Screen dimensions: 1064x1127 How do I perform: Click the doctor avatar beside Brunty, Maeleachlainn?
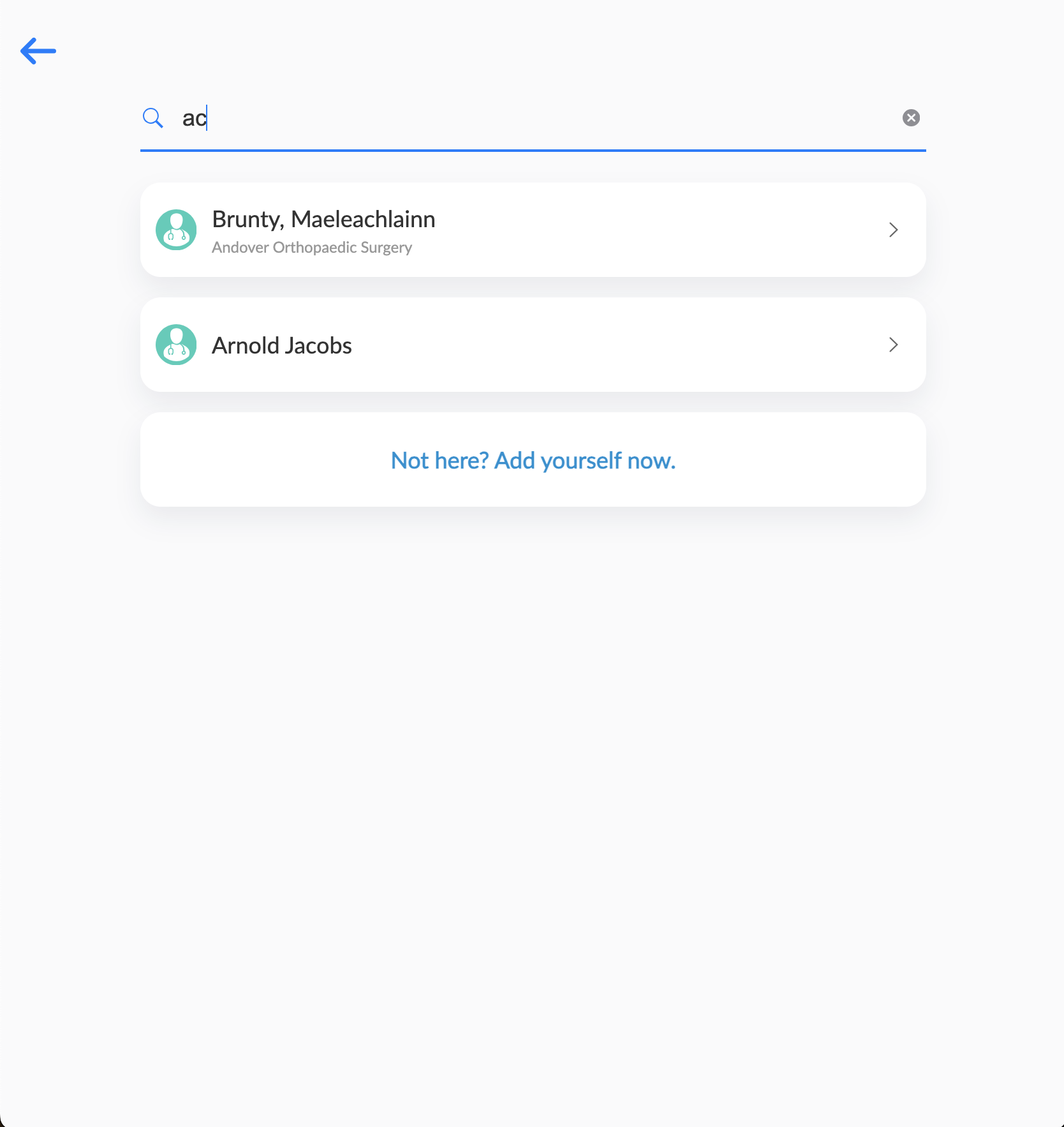tap(176, 230)
